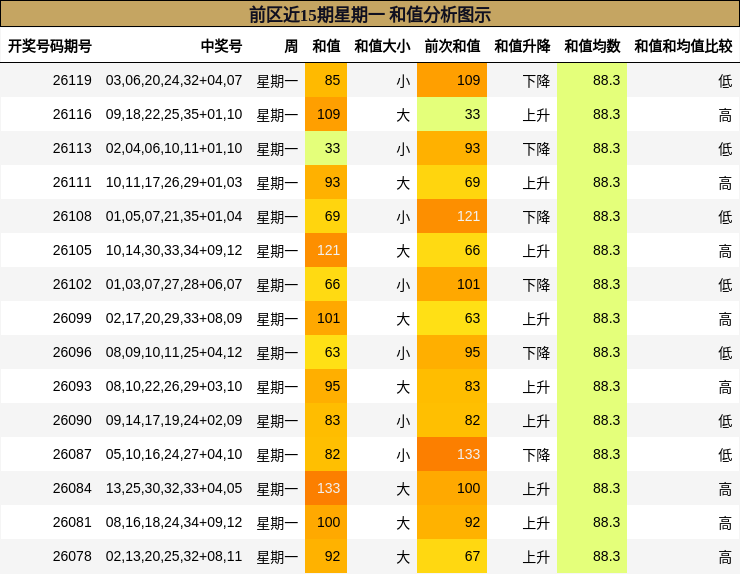Click 上升 in row 26116
This screenshot has width=740, height=574.
point(536,115)
